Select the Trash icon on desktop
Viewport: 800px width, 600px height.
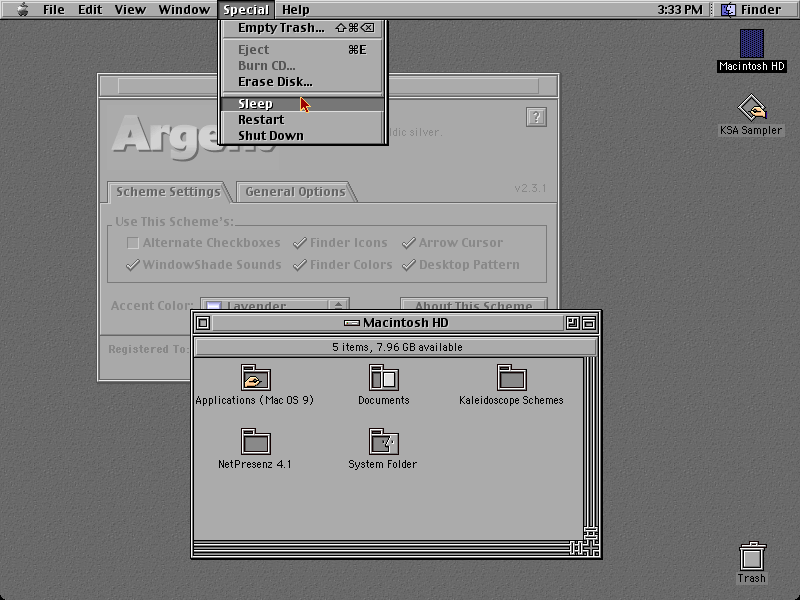(x=752, y=556)
